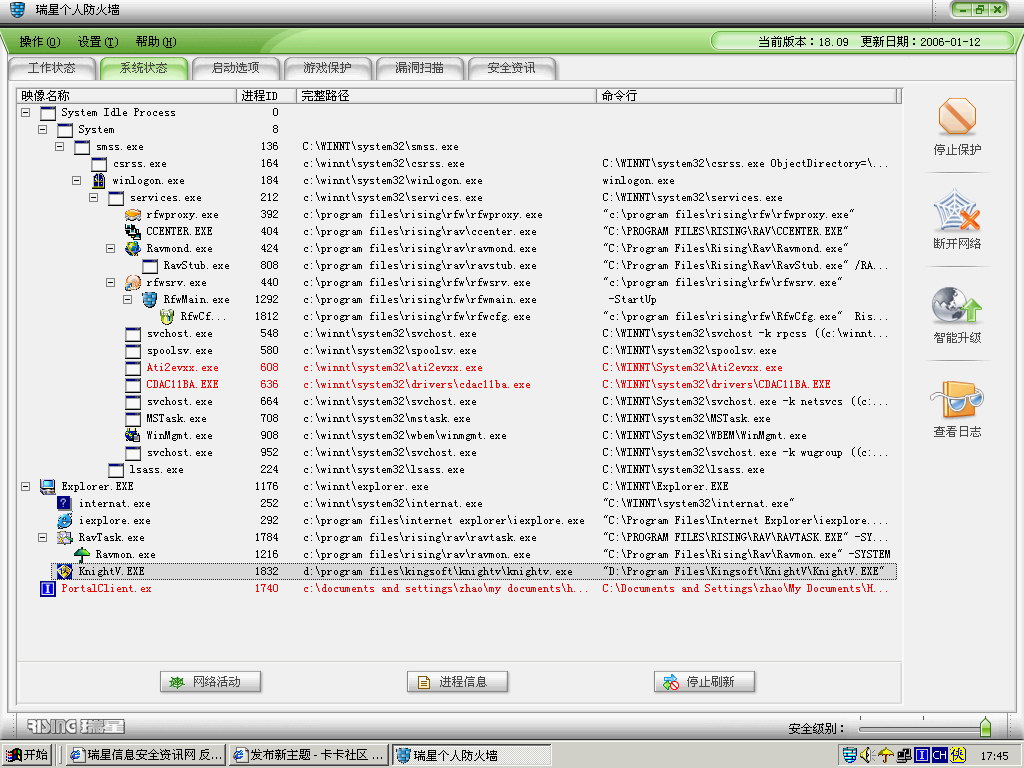The height and width of the screenshot is (768, 1024).
Task: Click the 停止保护 stop protection icon
Action: pyautogui.click(x=957, y=118)
